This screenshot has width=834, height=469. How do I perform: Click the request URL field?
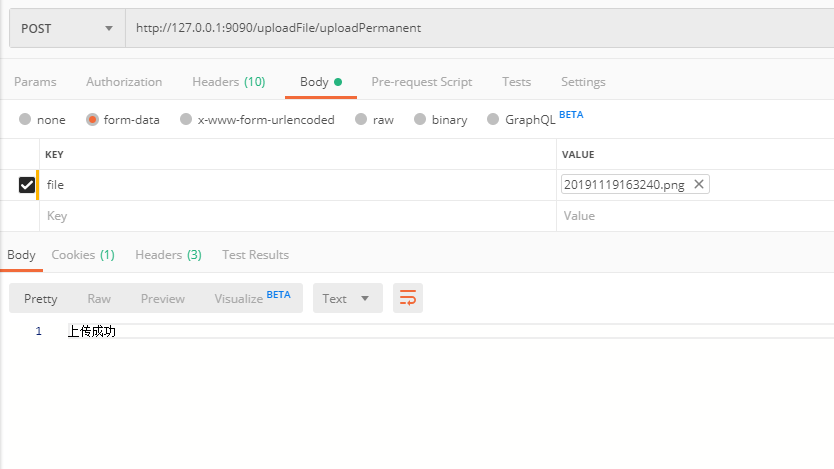pyautogui.click(x=479, y=28)
